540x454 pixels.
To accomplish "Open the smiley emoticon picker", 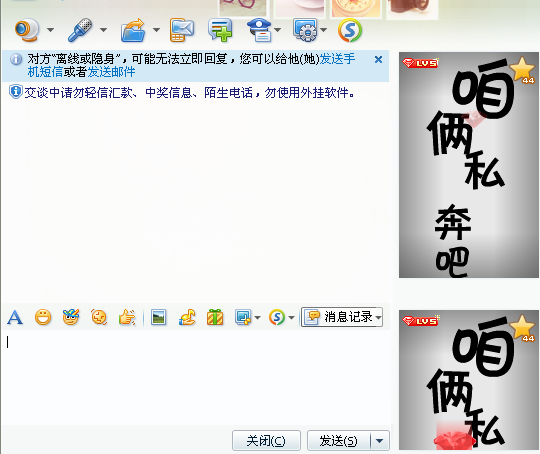I will [43, 317].
